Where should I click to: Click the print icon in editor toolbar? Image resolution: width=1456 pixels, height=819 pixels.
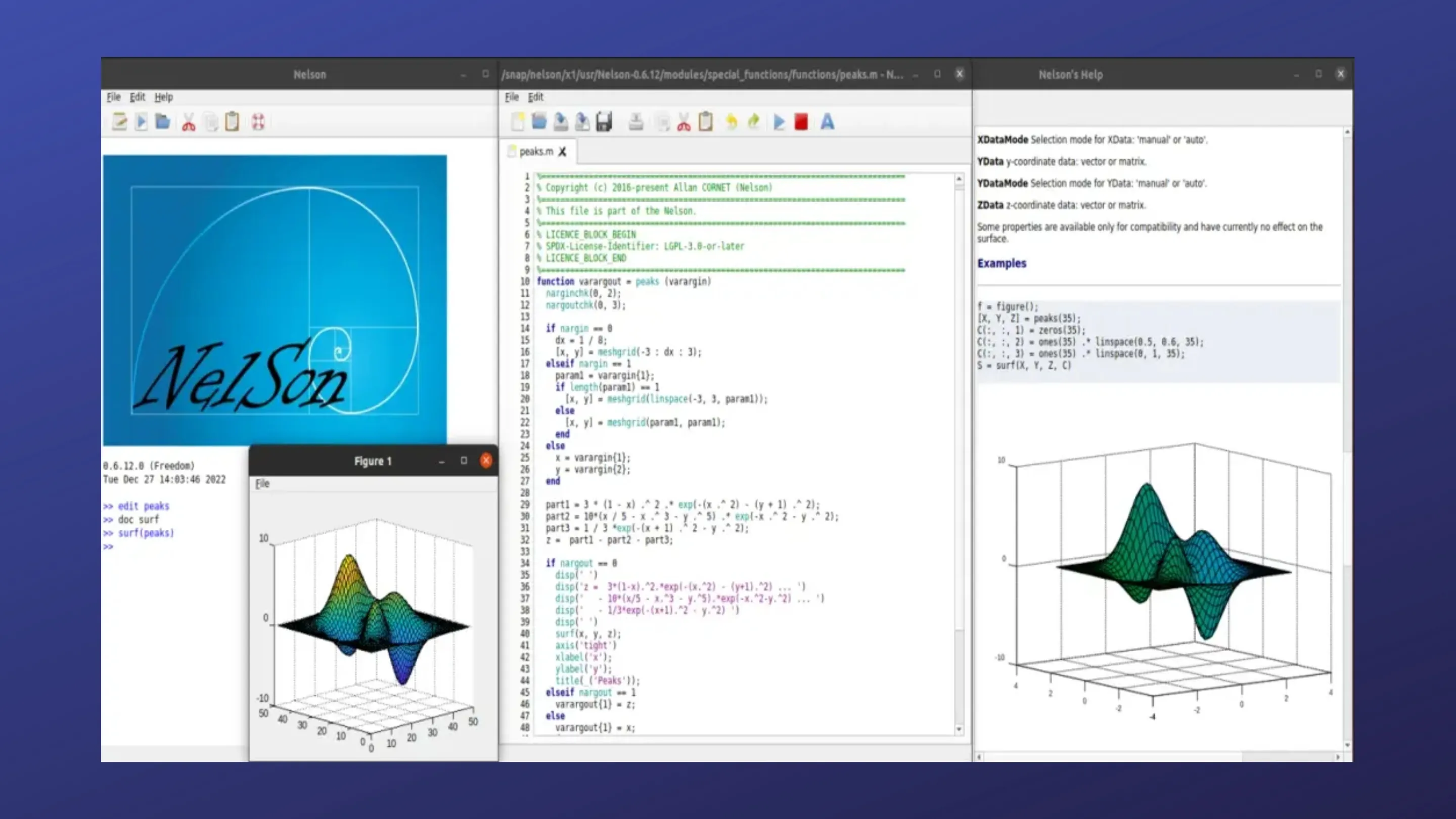click(636, 121)
